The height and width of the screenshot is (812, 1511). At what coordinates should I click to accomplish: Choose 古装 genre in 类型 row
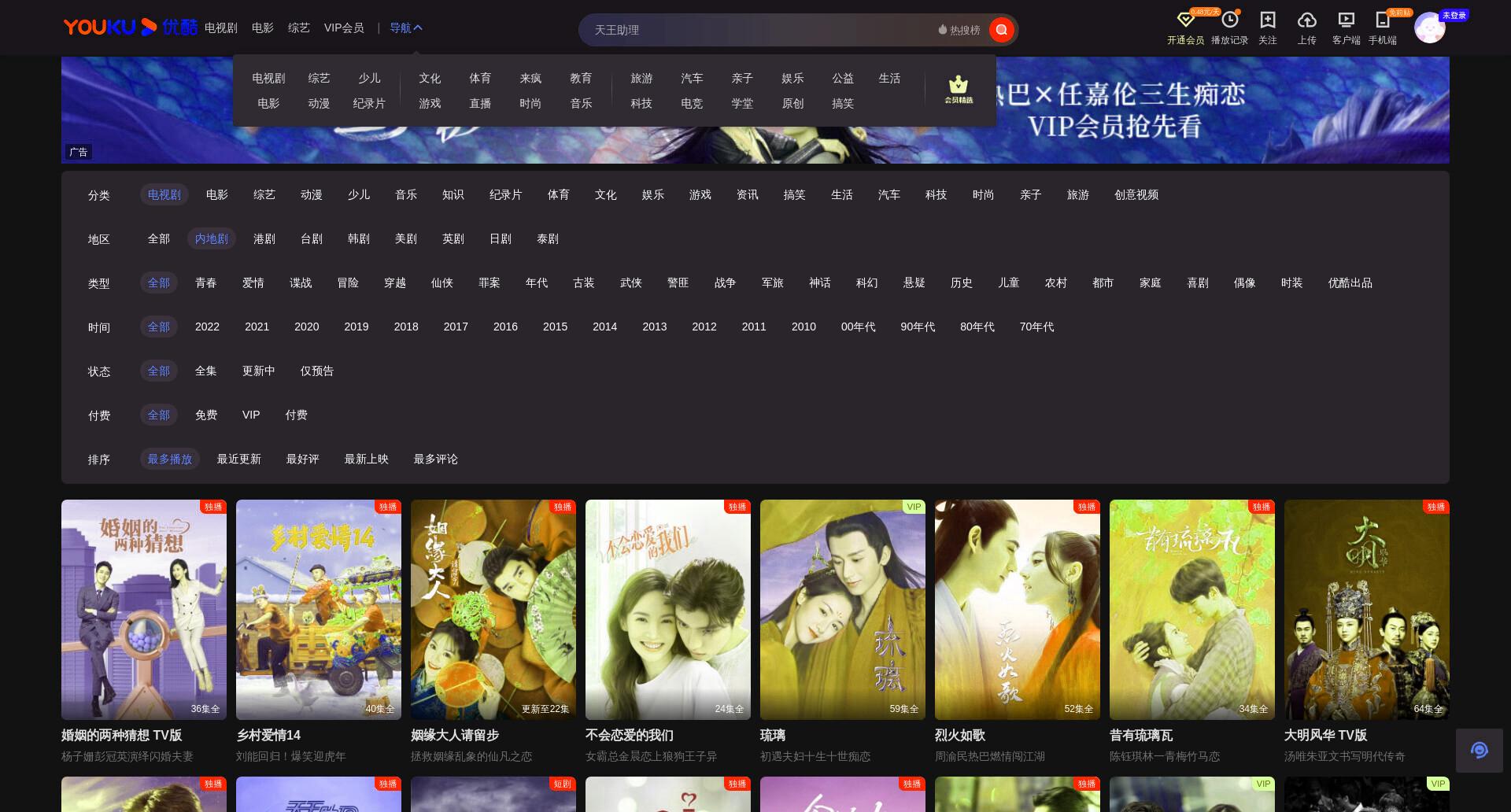584,282
